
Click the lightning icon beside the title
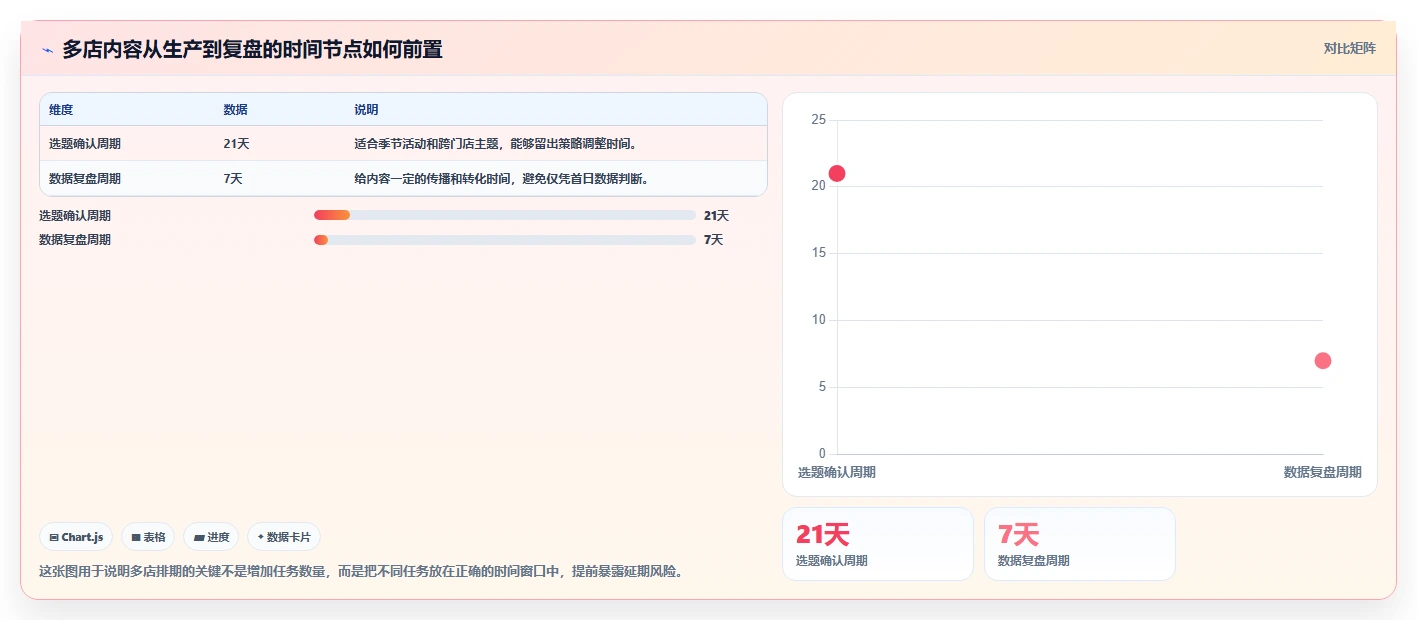(47, 49)
